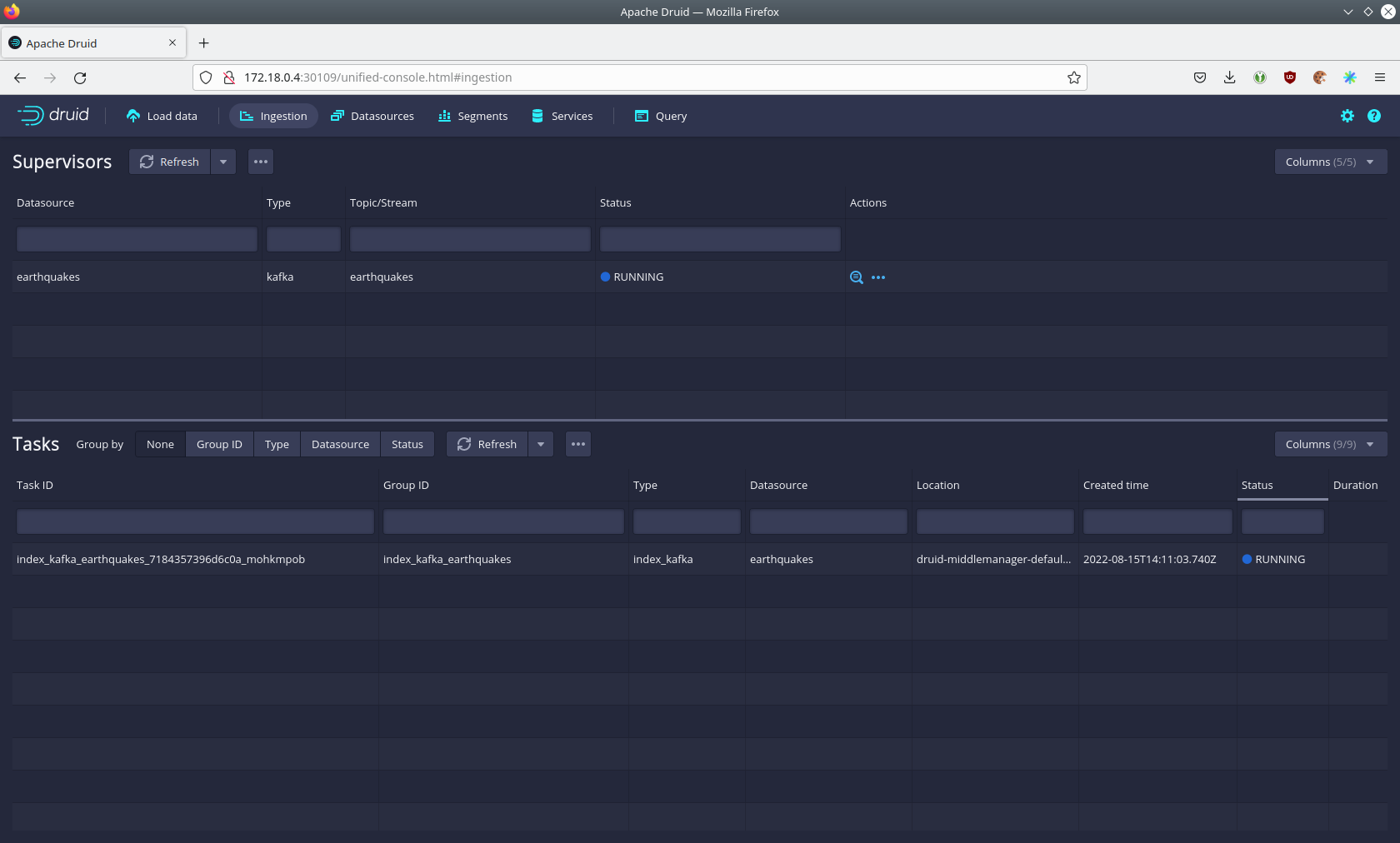This screenshot has width=1400, height=843.
Task: Click Load data button
Action: (162, 116)
